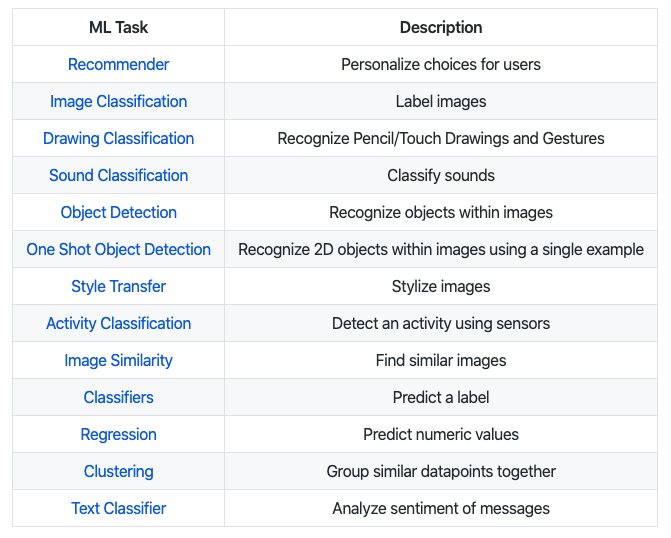The image size is (671, 538).
Task: Click the 'Recognize Pencil/Touch Drawings and Gestures' text
Action: [x=441, y=139]
